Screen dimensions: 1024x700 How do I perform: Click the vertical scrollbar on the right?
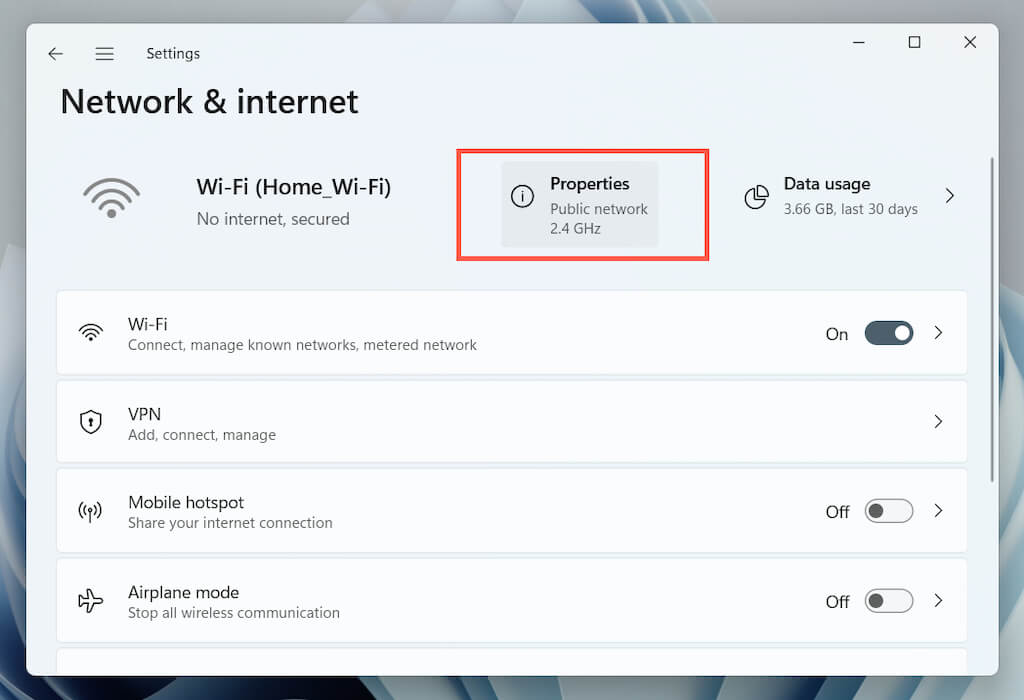(x=991, y=320)
